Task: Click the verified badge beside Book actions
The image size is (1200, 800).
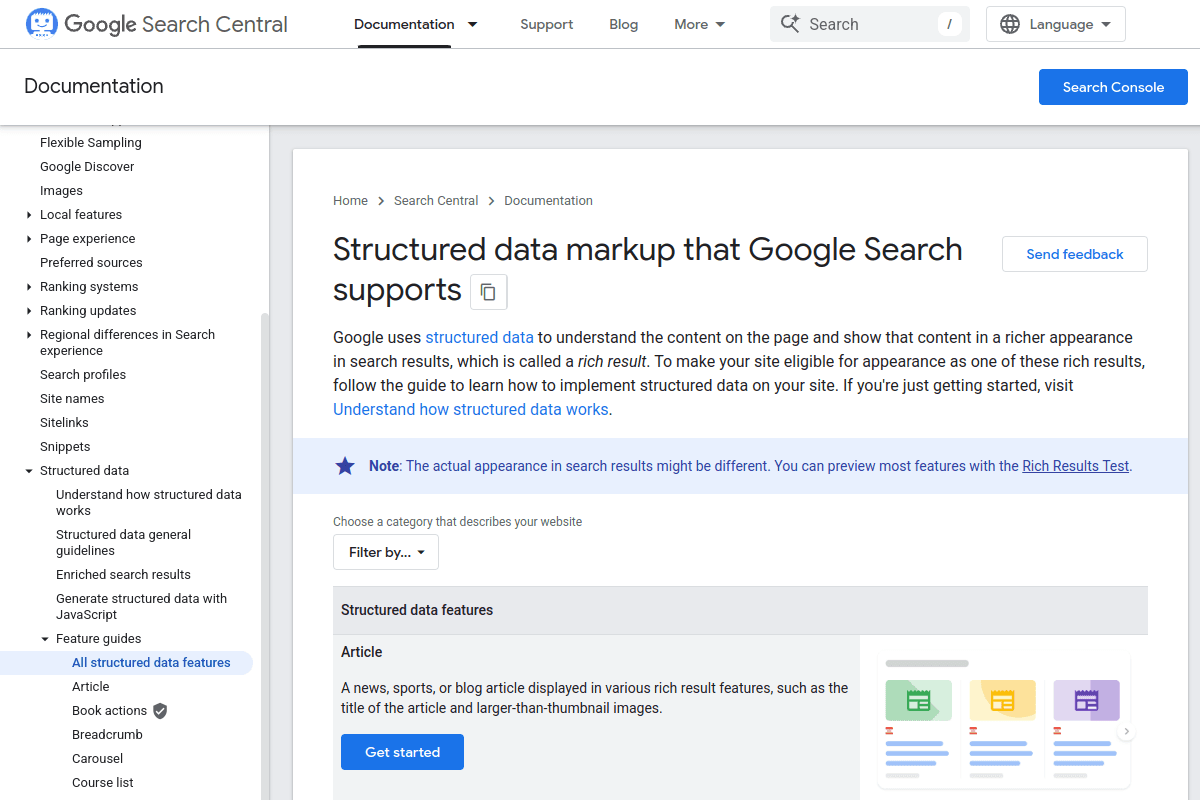Action: pyautogui.click(x=160, y=711)
